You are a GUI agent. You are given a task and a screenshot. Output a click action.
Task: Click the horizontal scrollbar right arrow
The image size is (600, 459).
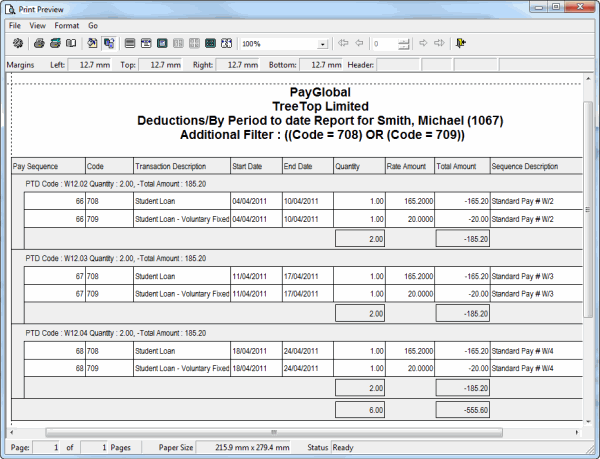pos(579,431)
